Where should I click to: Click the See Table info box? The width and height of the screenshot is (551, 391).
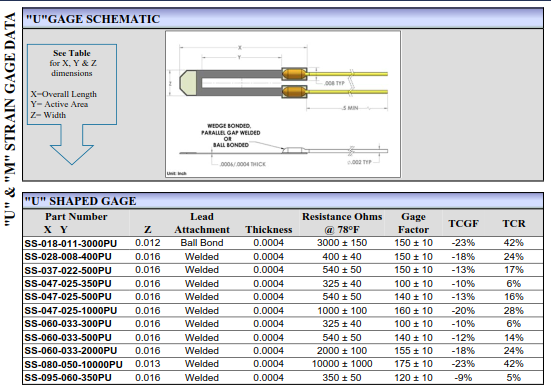[x=72, y=84]
